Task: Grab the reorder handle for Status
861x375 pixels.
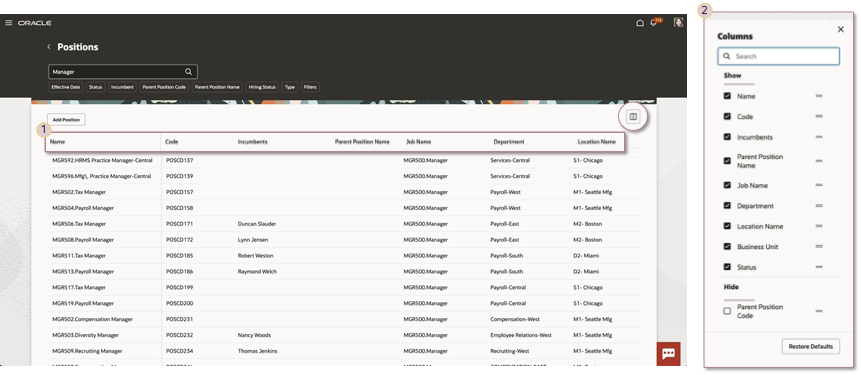Action: (x=819, y=267)
